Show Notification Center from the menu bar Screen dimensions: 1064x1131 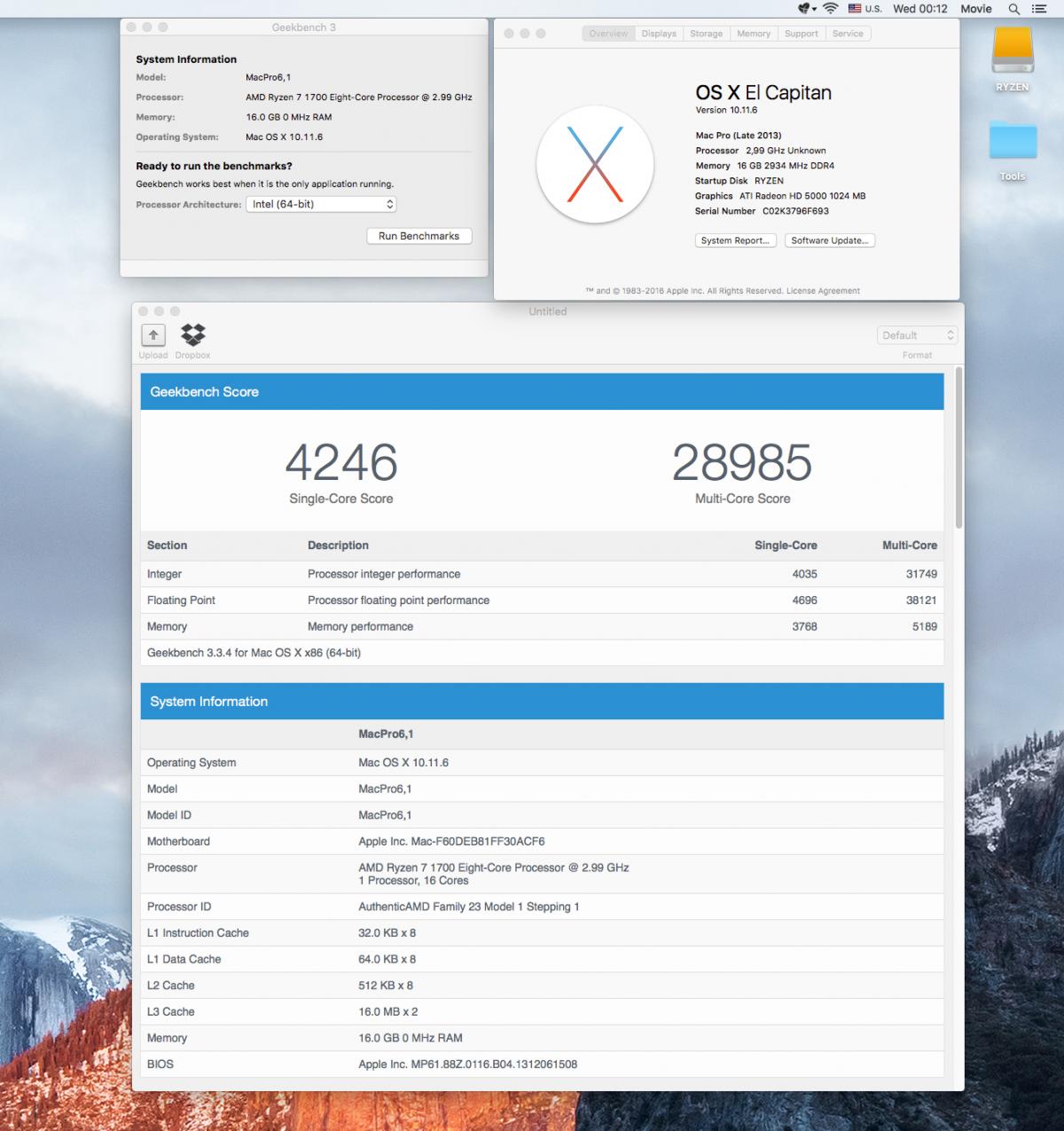pos(1039,9)
